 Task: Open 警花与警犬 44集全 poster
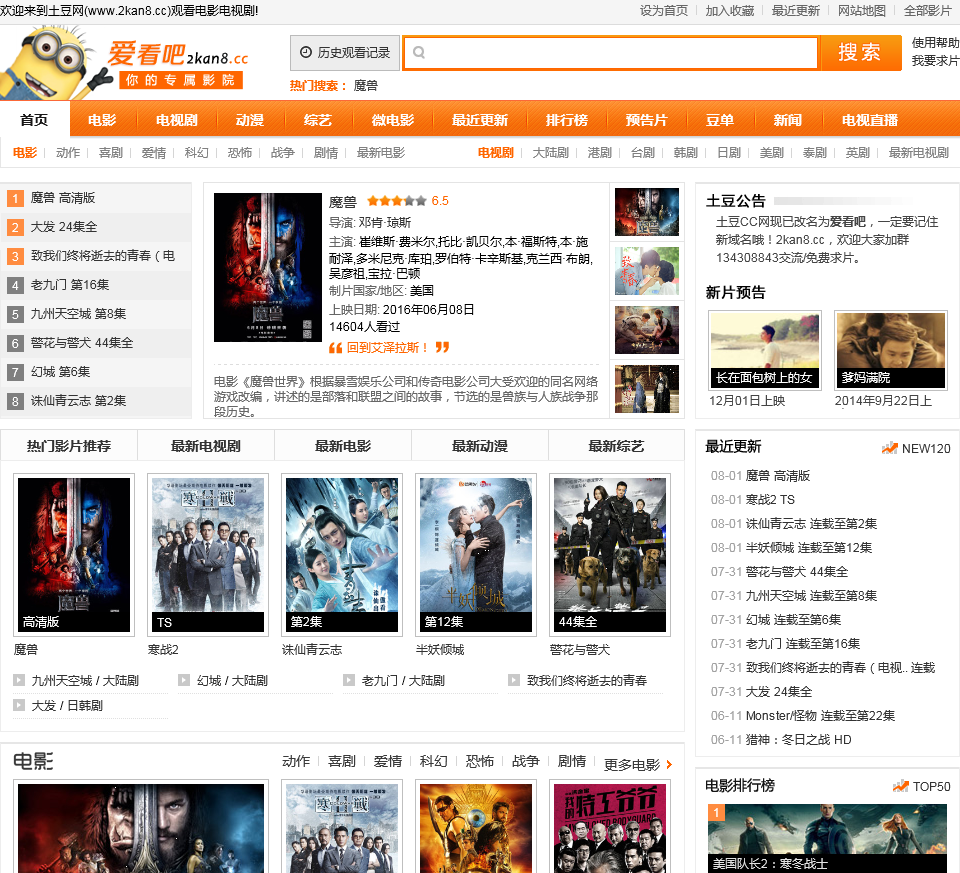610,555
